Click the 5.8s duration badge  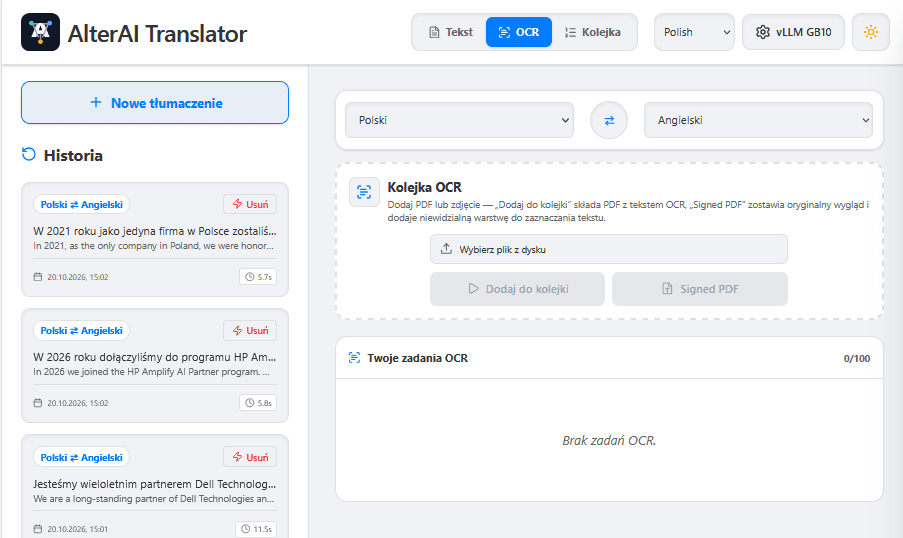coord(258,403)
